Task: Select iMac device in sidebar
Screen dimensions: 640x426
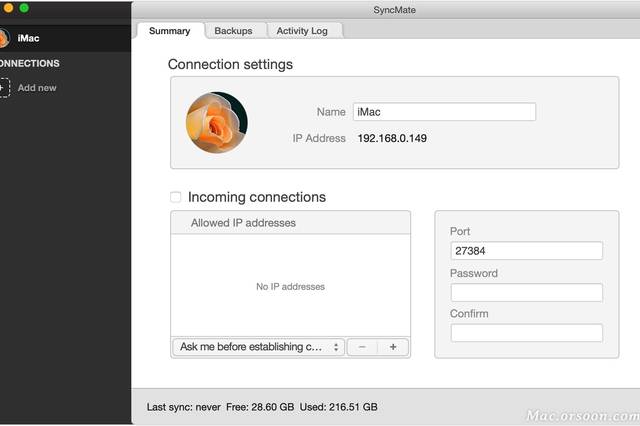Action: [x=65, y=38]
